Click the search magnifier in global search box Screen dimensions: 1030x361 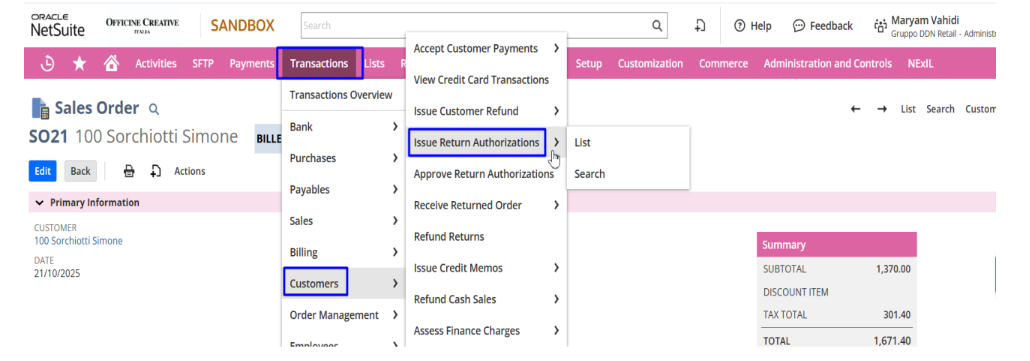click(657, 26)
